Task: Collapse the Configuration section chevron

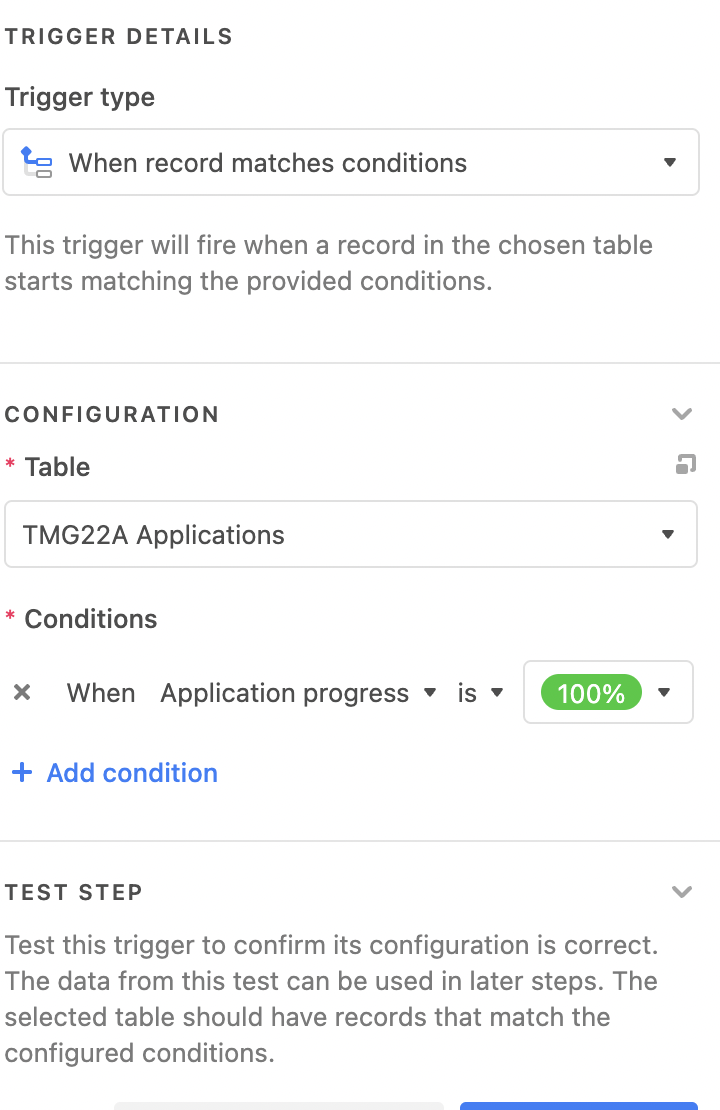Action: pyautogui.click(x=682, y=413)
